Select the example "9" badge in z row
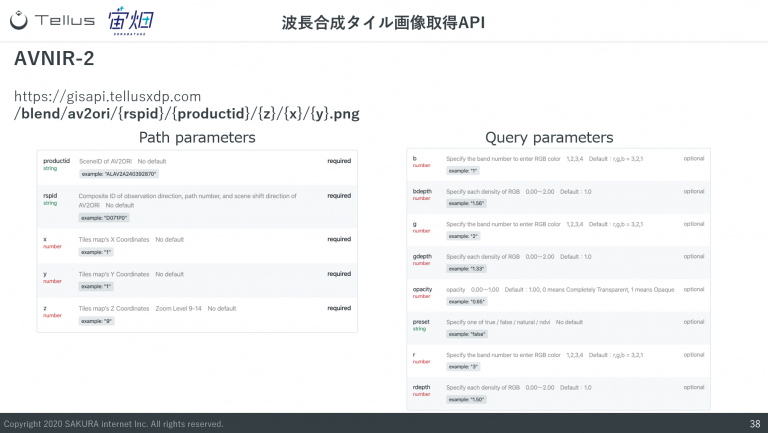The height and width of the screenshot is (433, 768). 96,321
